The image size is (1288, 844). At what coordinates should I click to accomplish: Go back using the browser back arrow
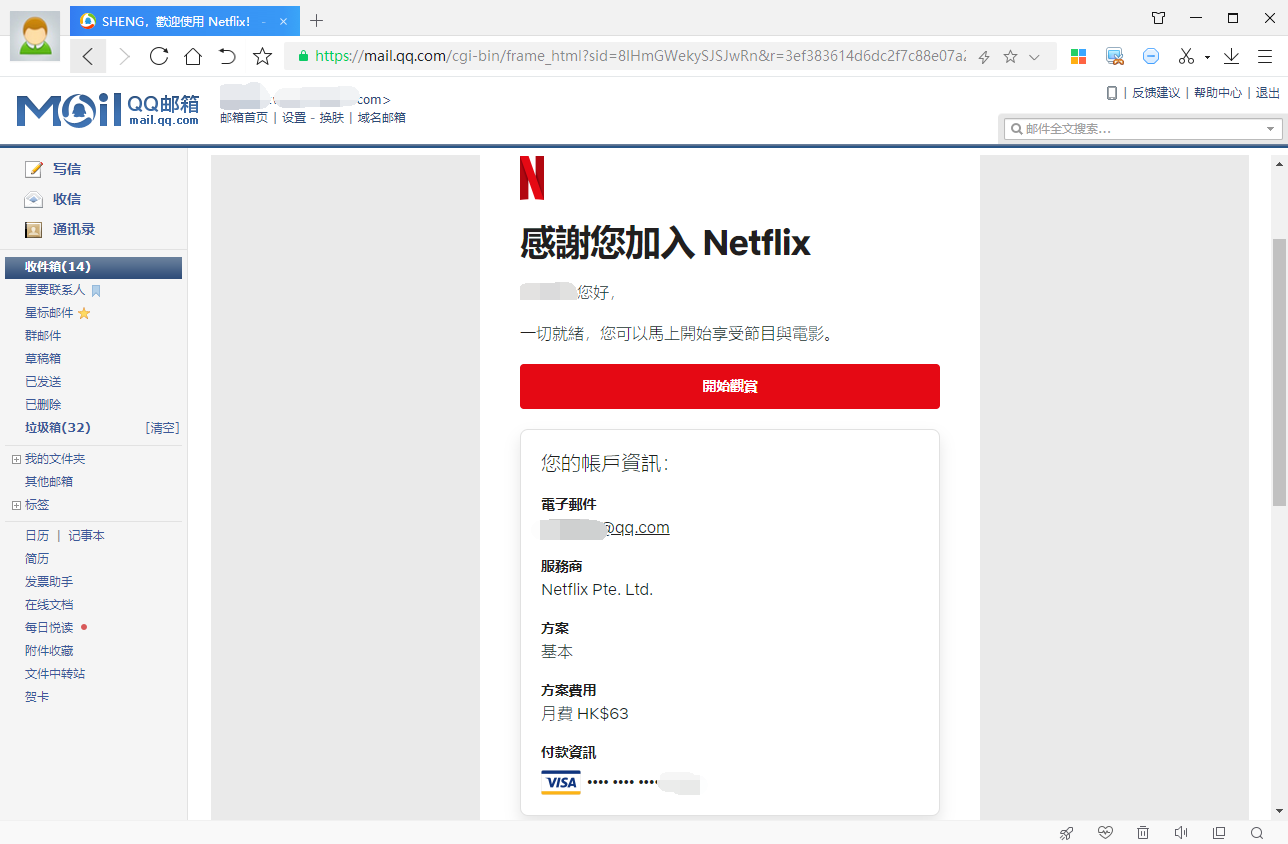88,57
